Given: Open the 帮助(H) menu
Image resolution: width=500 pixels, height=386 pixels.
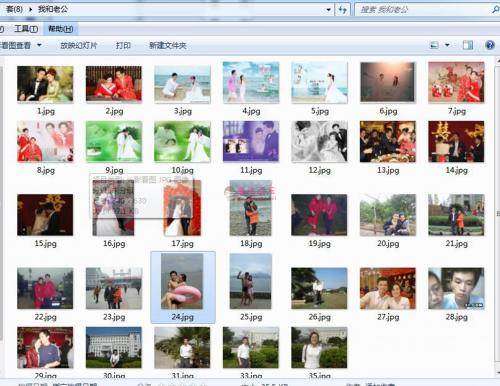Looking at the screenshot, I should point(61,29).
